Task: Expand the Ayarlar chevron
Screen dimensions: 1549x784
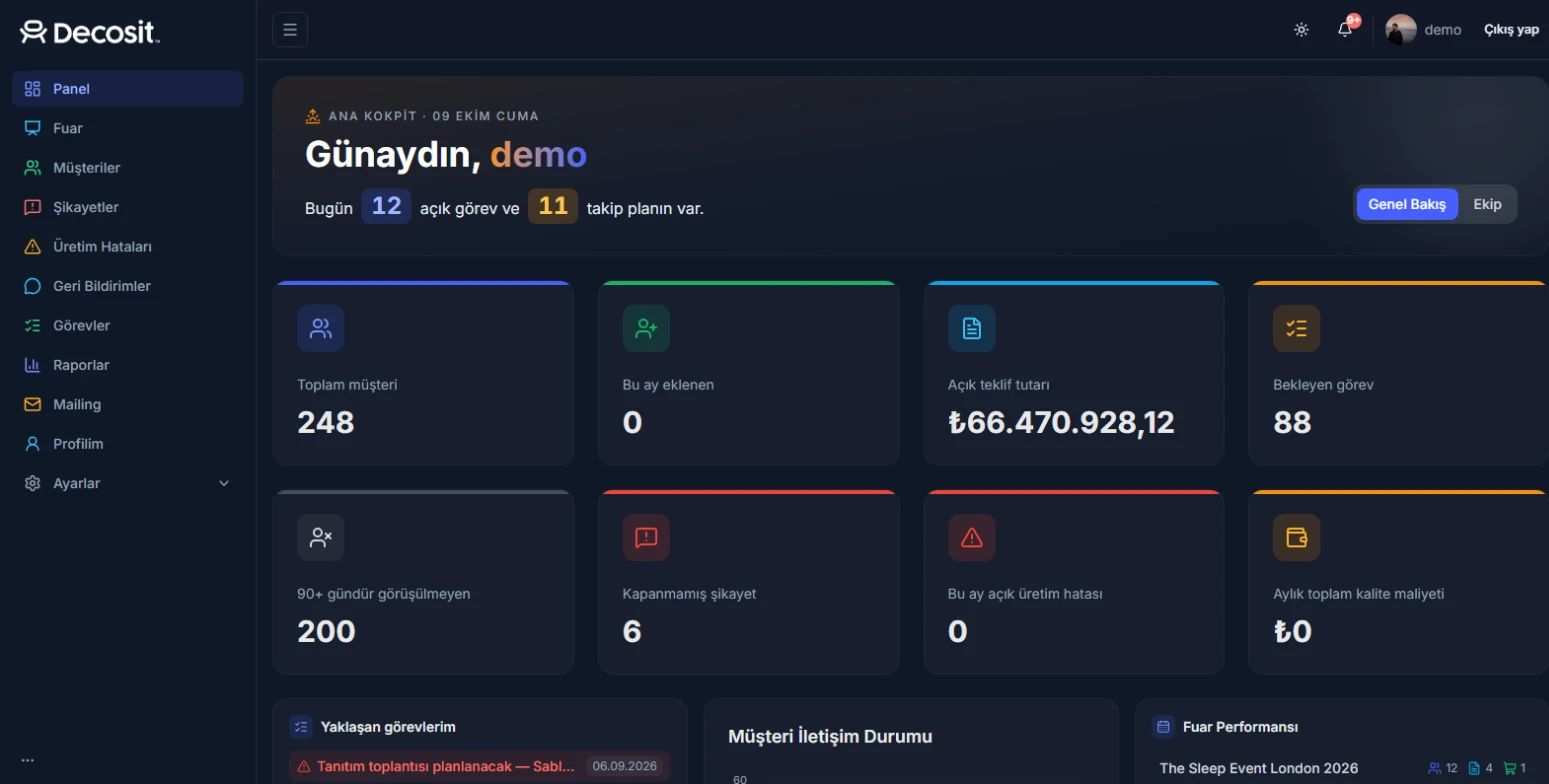Action: (x=224, y=483)
